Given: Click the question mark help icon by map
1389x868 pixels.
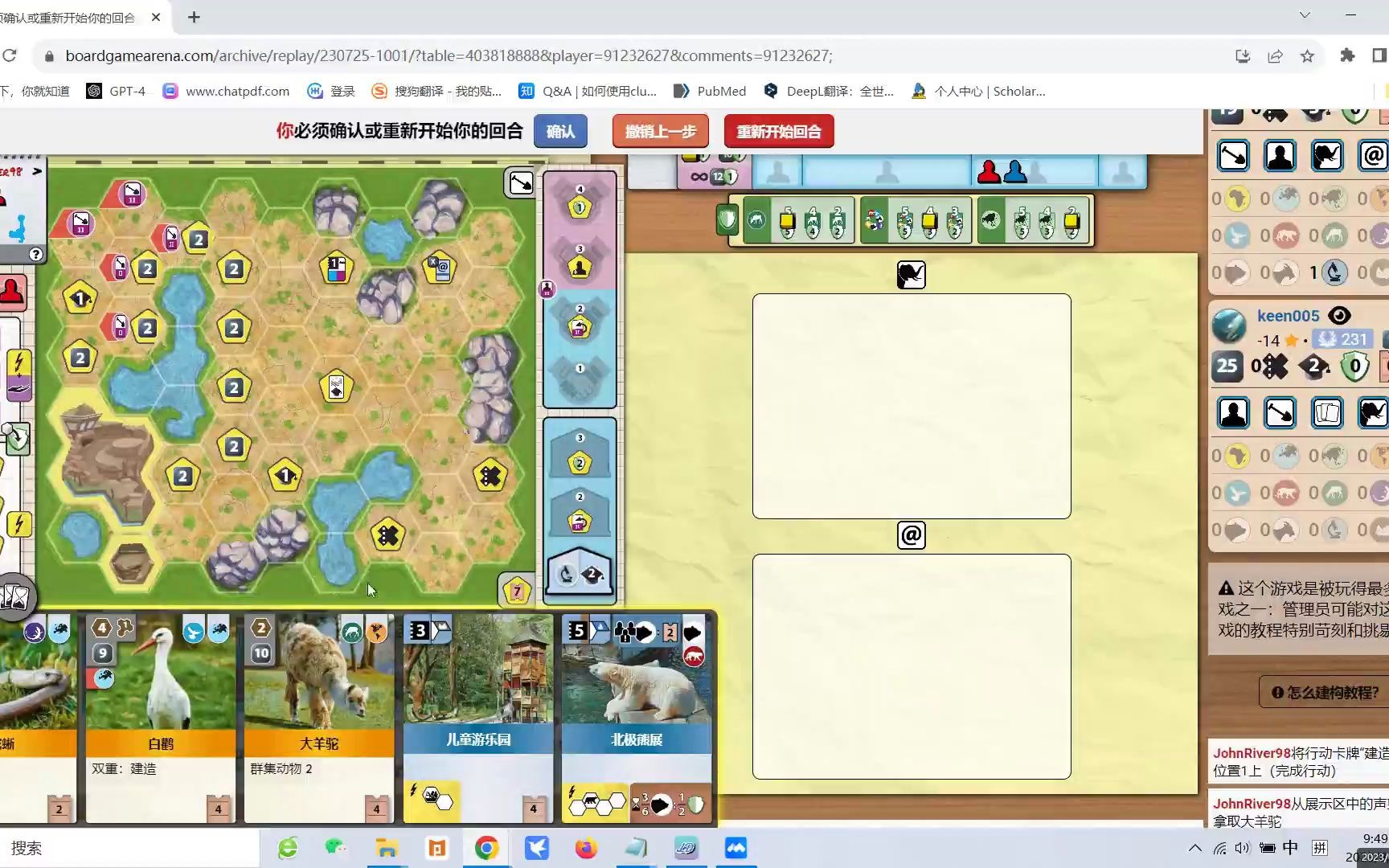Looking at the screenshot, I should pos(35,255).
